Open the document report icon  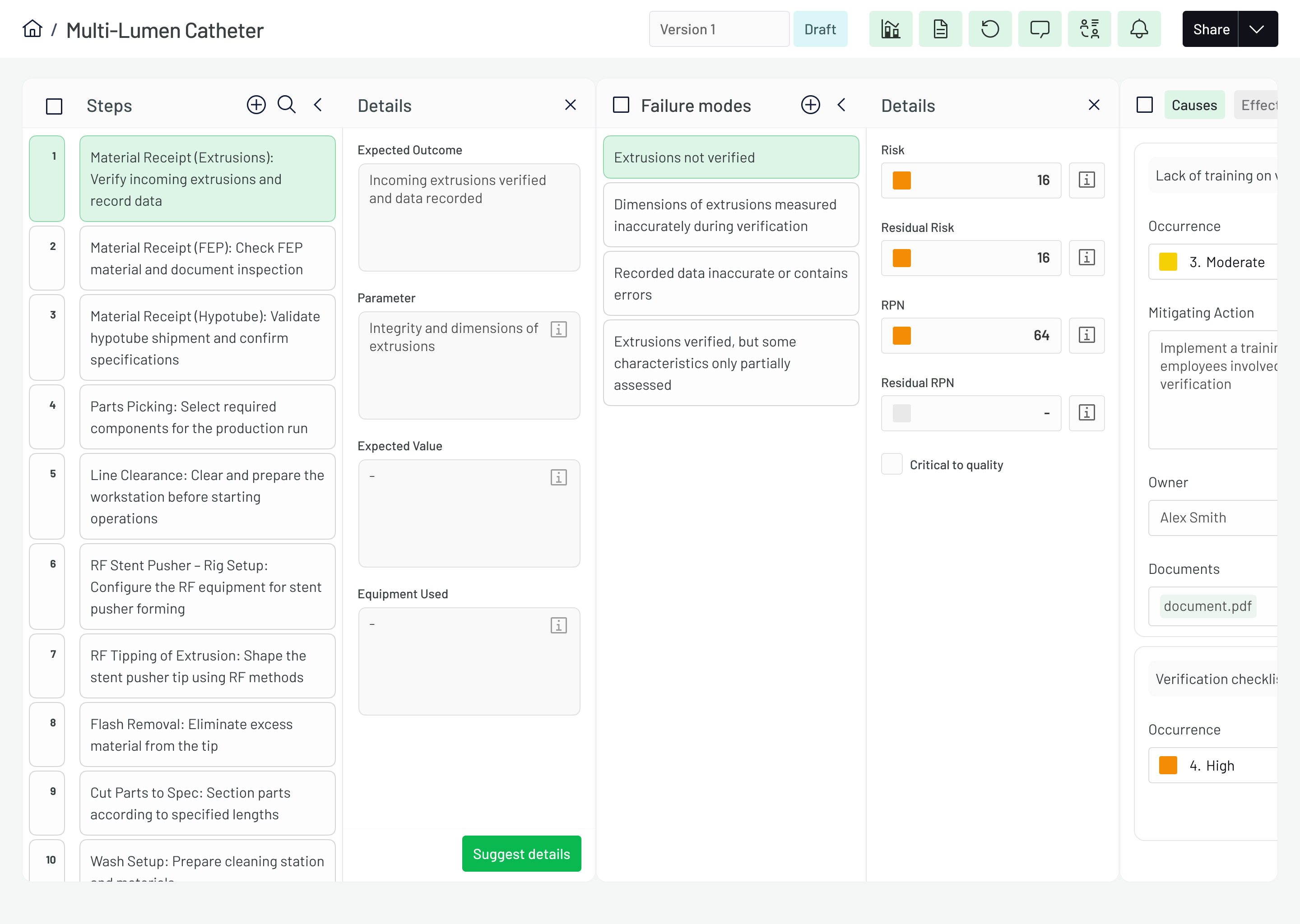(x=940, y=29)
